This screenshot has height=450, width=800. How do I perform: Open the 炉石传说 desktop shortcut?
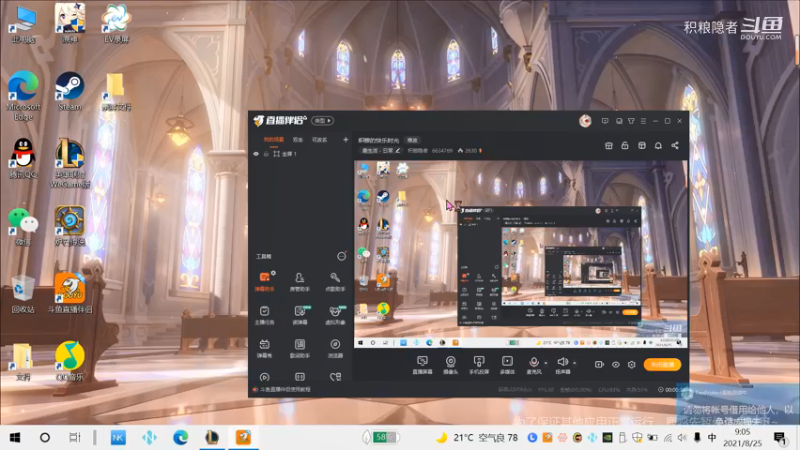[70, 225]
